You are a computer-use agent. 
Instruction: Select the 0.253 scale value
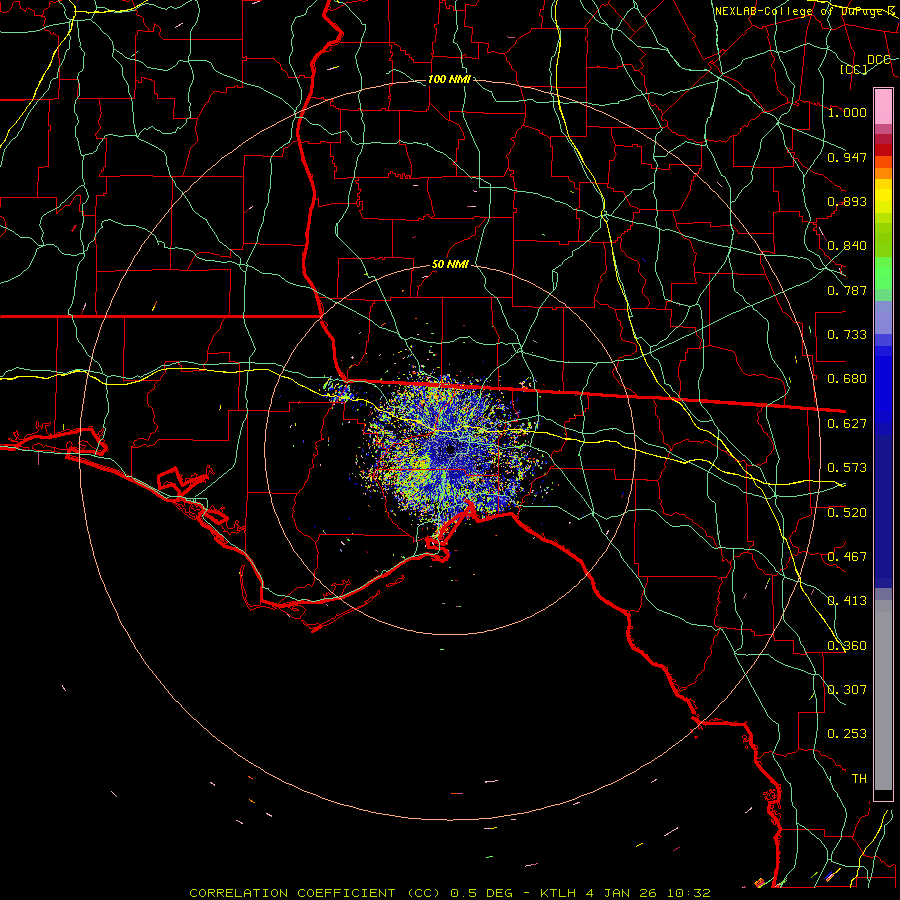click(x=847, y=734)
